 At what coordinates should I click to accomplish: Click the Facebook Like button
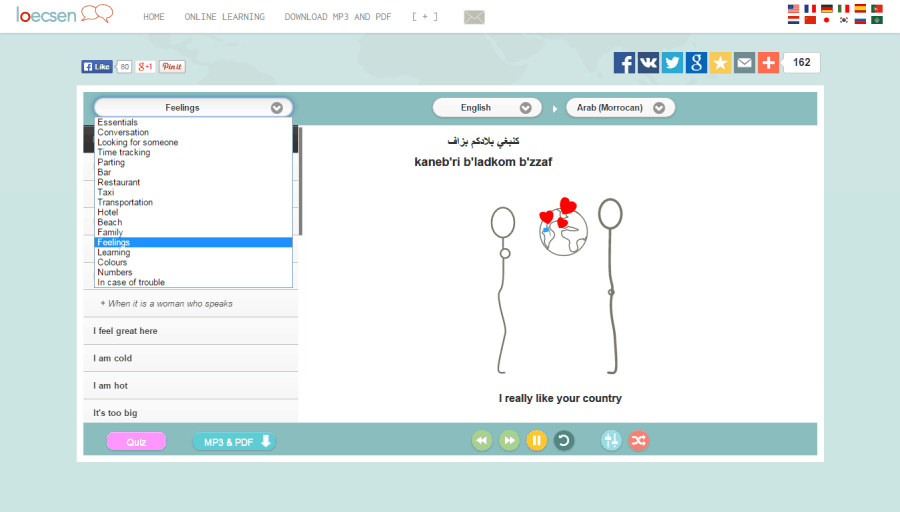(96, 67)
